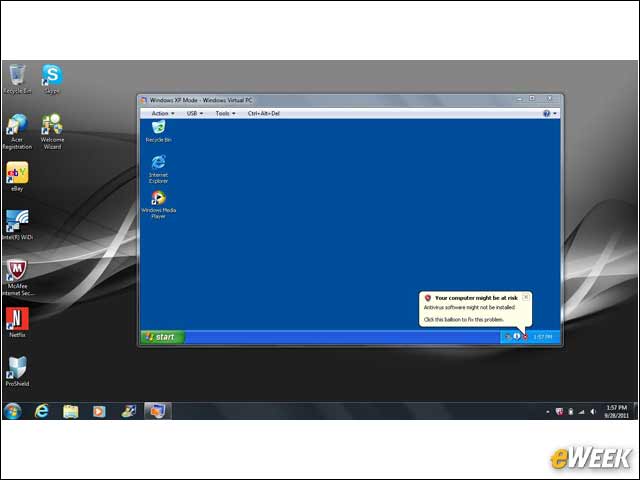Click the XP start button
The image size is (640, 480).
(162, 337)
